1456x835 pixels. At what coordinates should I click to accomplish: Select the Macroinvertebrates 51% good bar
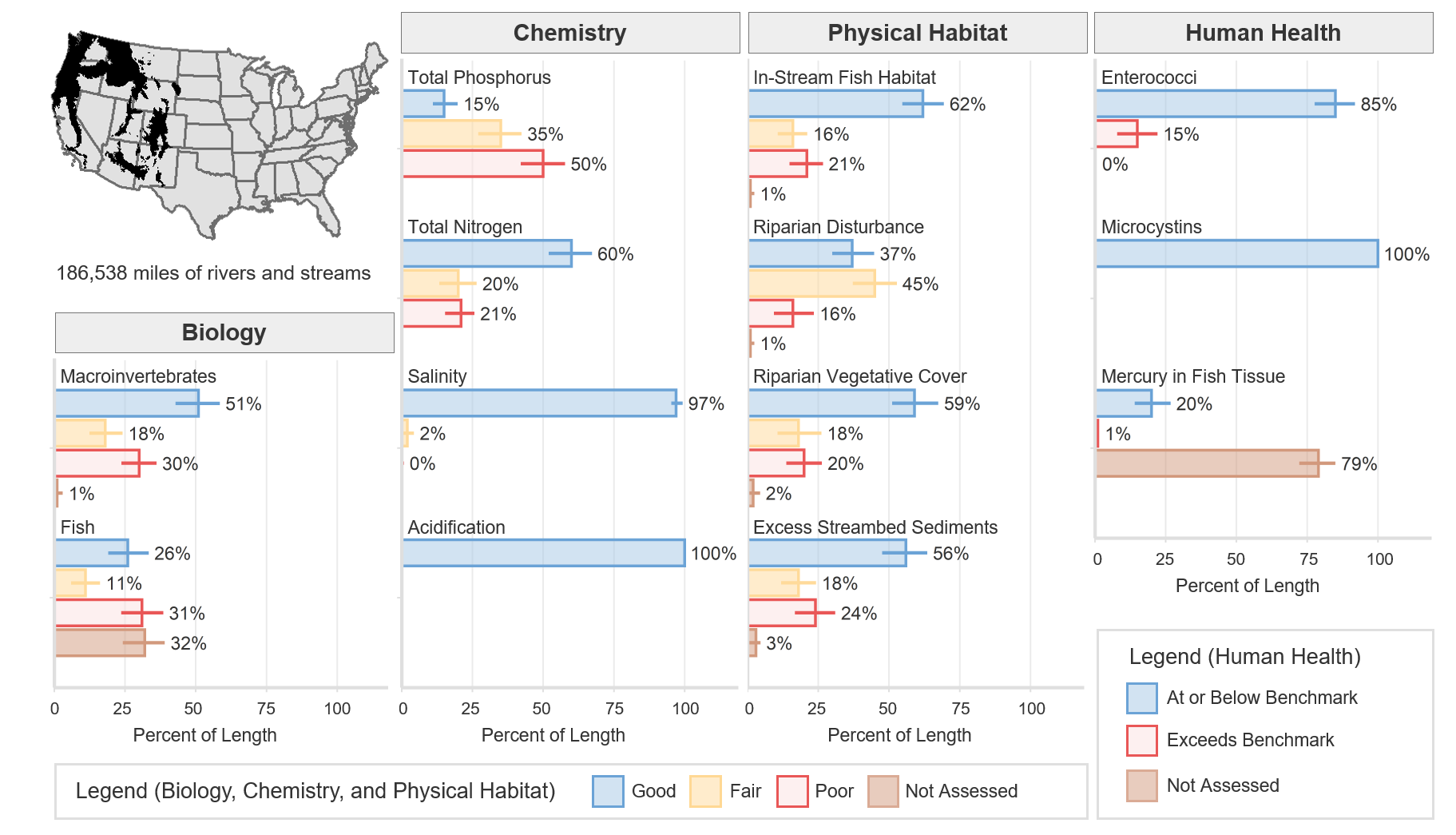point(127,404)
